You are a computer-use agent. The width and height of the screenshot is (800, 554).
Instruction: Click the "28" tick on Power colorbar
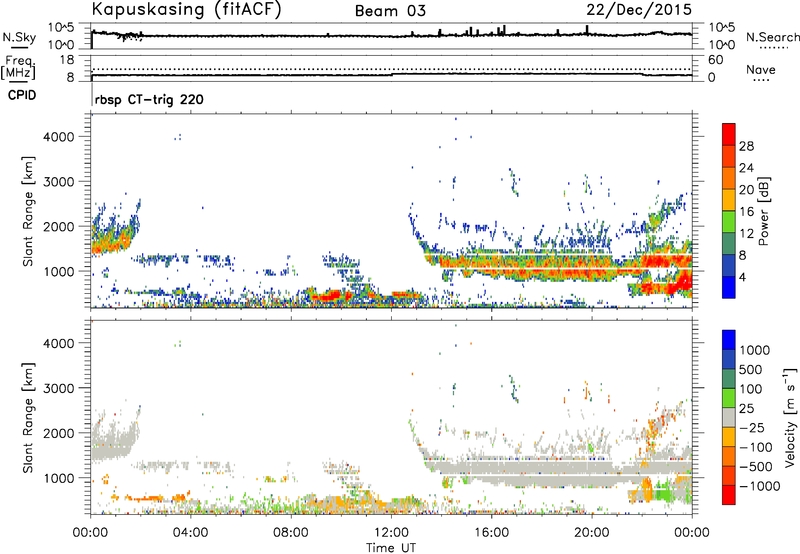point(746,146)
